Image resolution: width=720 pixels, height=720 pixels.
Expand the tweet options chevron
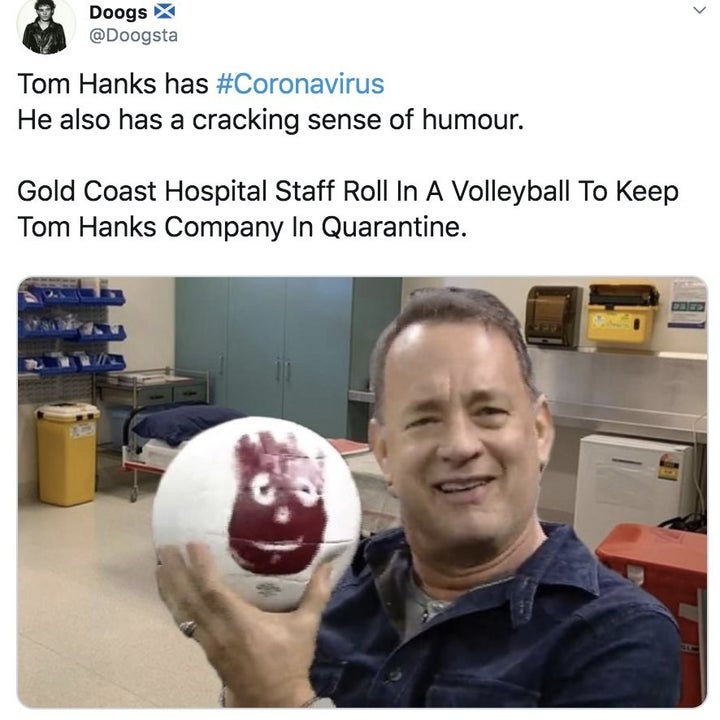699,10
